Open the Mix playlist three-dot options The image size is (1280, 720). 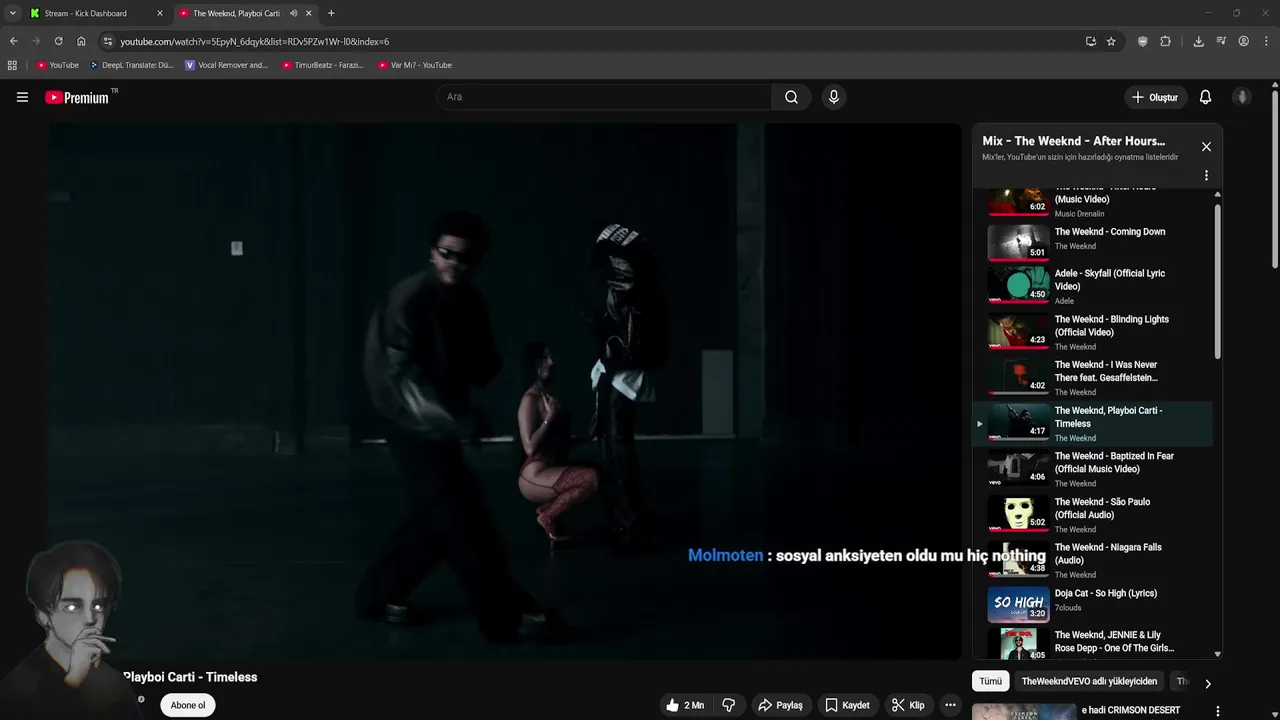[x=1206, y=175]
